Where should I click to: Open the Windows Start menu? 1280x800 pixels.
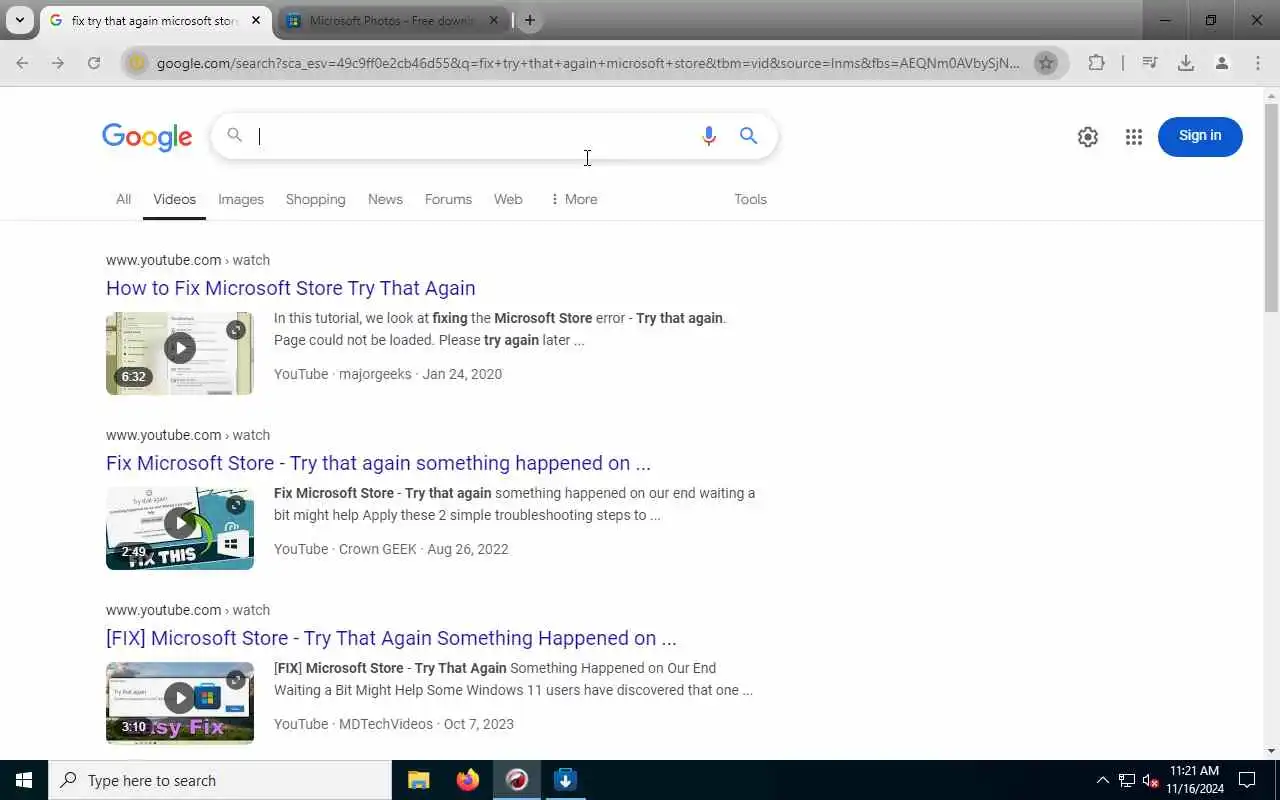click(24, 780)
